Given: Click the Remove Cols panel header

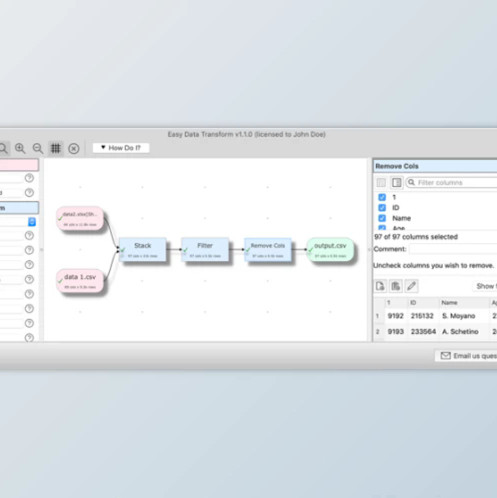Looking at the screenshot, I should [435, 166].
